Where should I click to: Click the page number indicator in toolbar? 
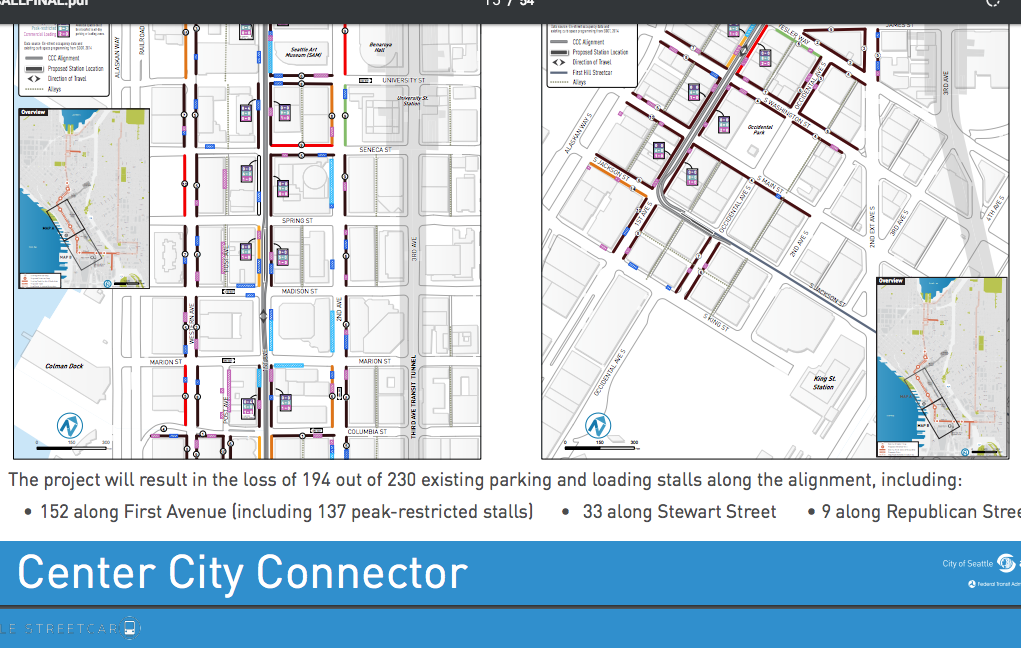click(509, 3)
